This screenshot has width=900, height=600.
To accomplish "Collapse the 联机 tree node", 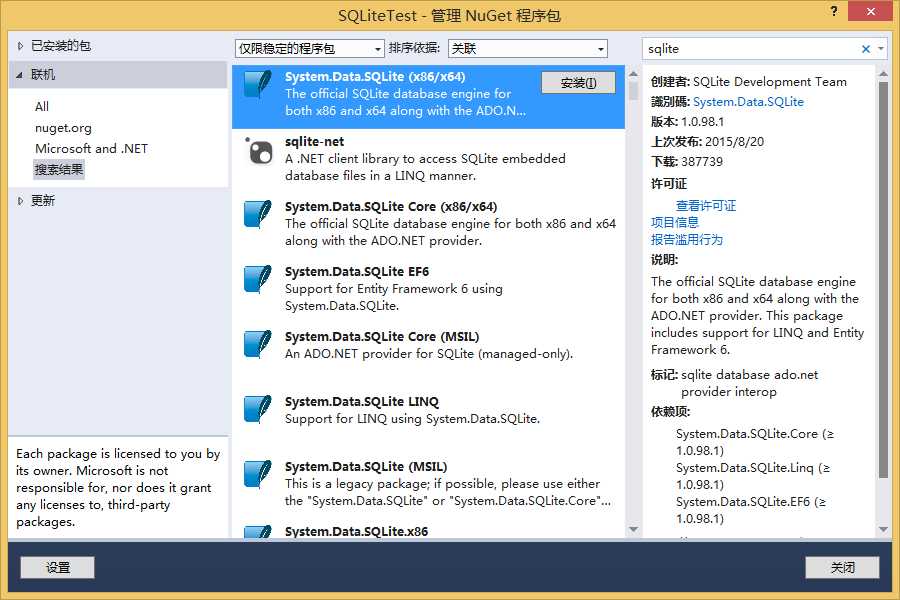I will pyautogui.click(x=20, y=75).
